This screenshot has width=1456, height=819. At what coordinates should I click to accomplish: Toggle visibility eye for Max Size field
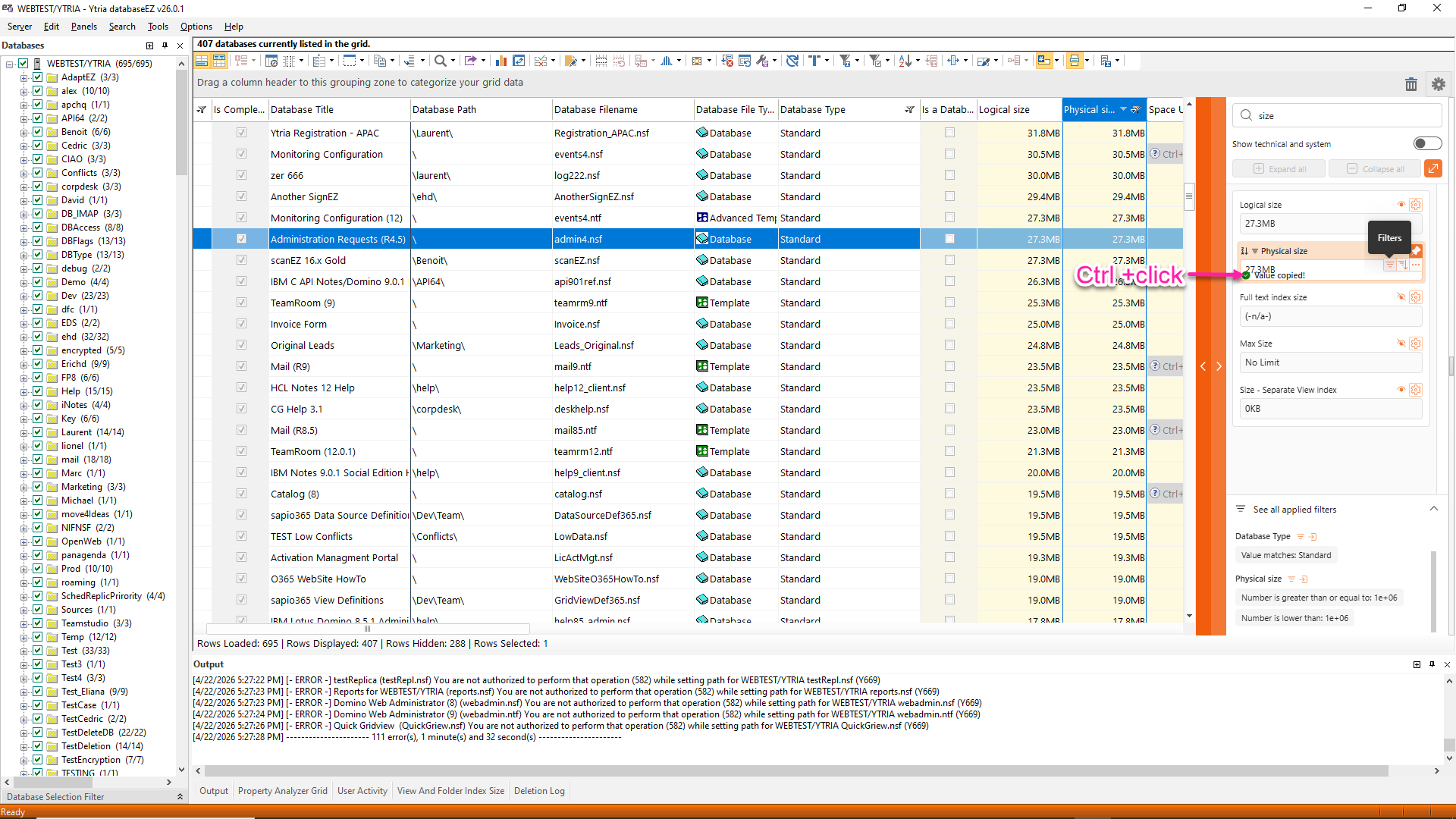(1401, 344)
